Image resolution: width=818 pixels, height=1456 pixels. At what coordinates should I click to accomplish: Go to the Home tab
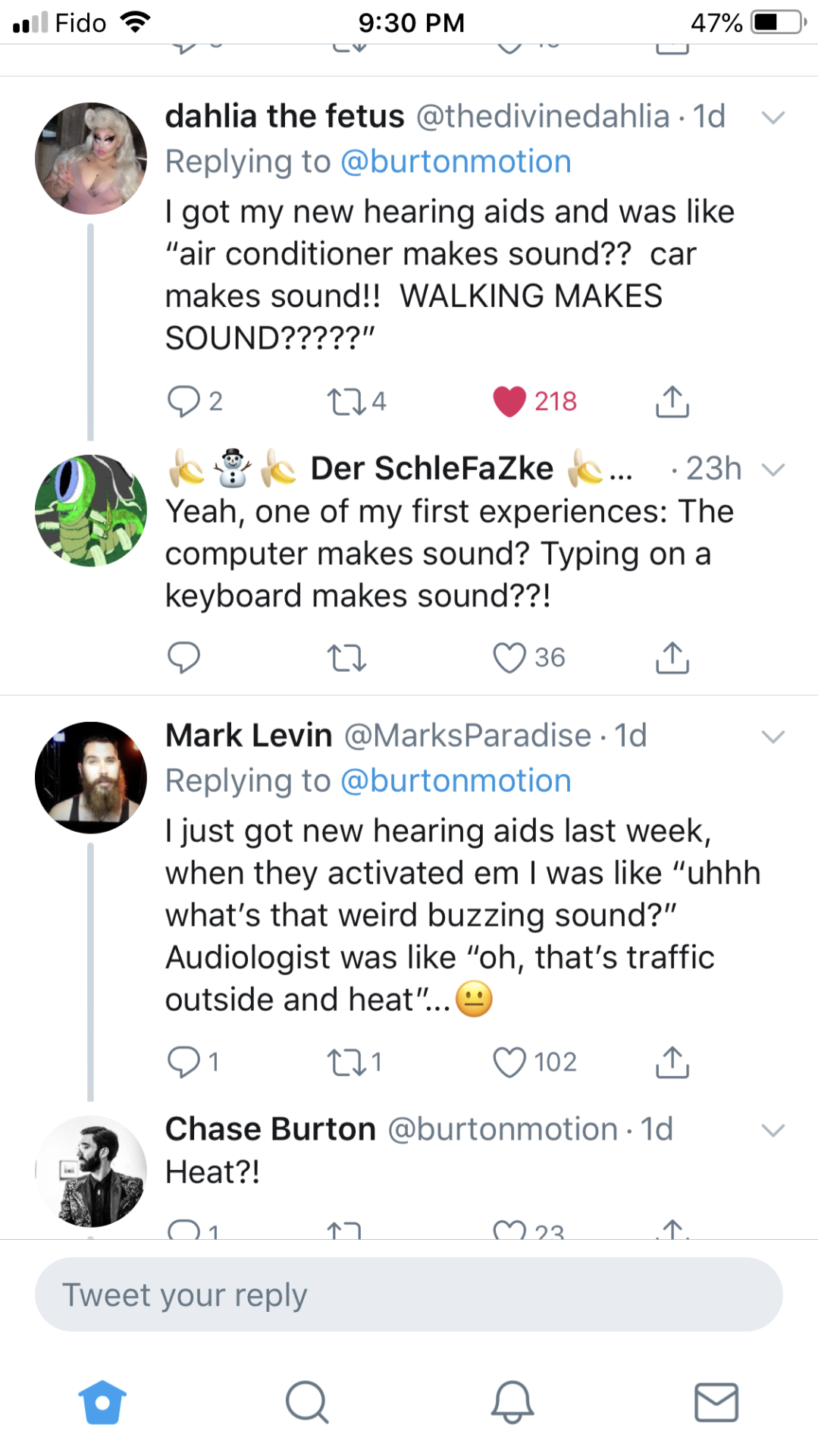102,1402
